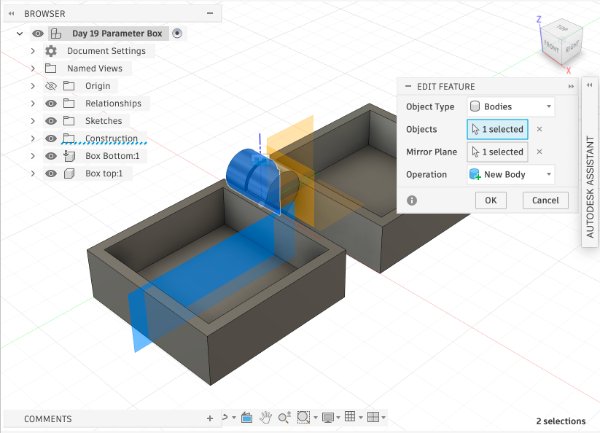Open the Grid and Snaps dropdown arrow
600x433 pixels.
pyautogui.click(x=361, y=417)
